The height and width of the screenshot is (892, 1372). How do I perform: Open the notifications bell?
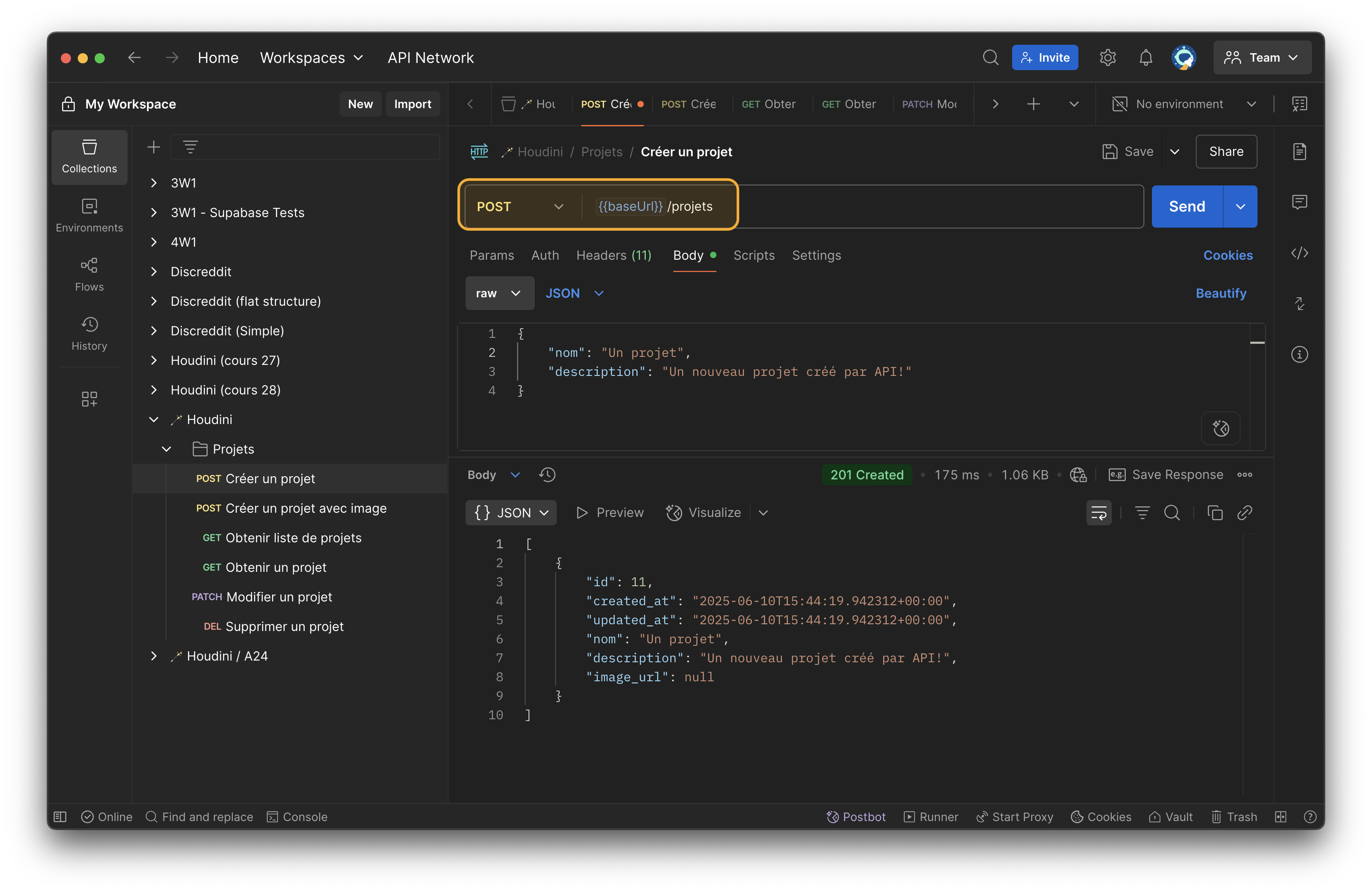point(1146,57)
